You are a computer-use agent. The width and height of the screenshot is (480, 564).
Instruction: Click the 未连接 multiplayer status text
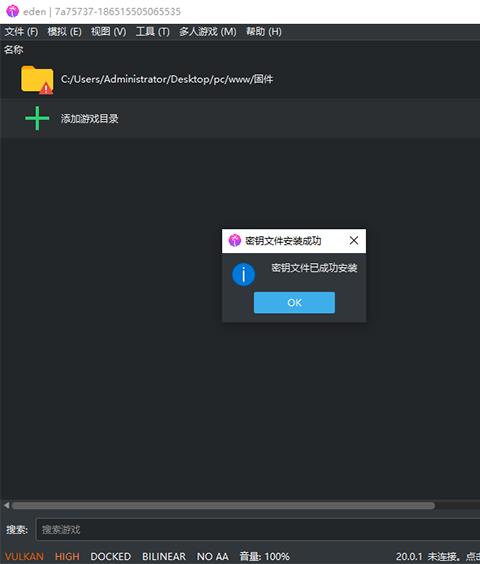[443, 557]
